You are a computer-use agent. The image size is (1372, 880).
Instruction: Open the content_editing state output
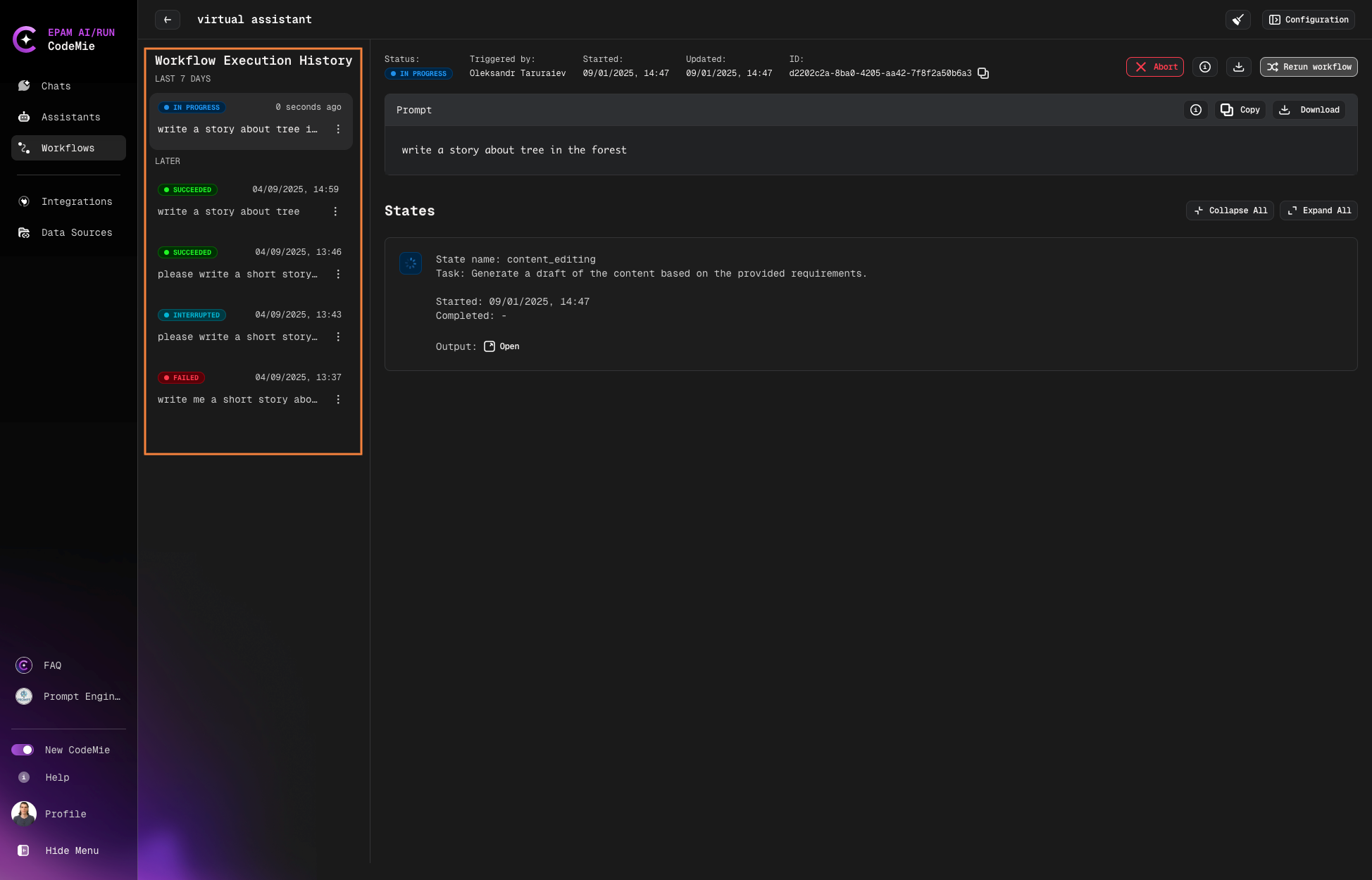click(x=501, y=346)
